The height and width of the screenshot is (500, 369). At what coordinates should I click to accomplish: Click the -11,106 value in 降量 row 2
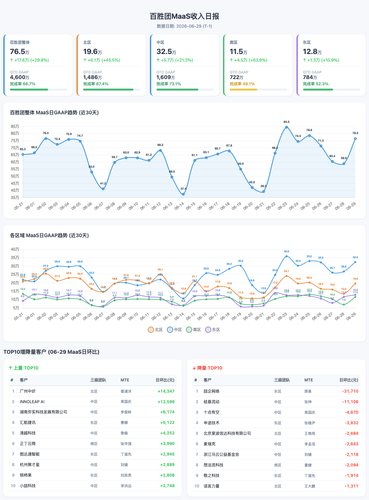[x=350, y=402]
